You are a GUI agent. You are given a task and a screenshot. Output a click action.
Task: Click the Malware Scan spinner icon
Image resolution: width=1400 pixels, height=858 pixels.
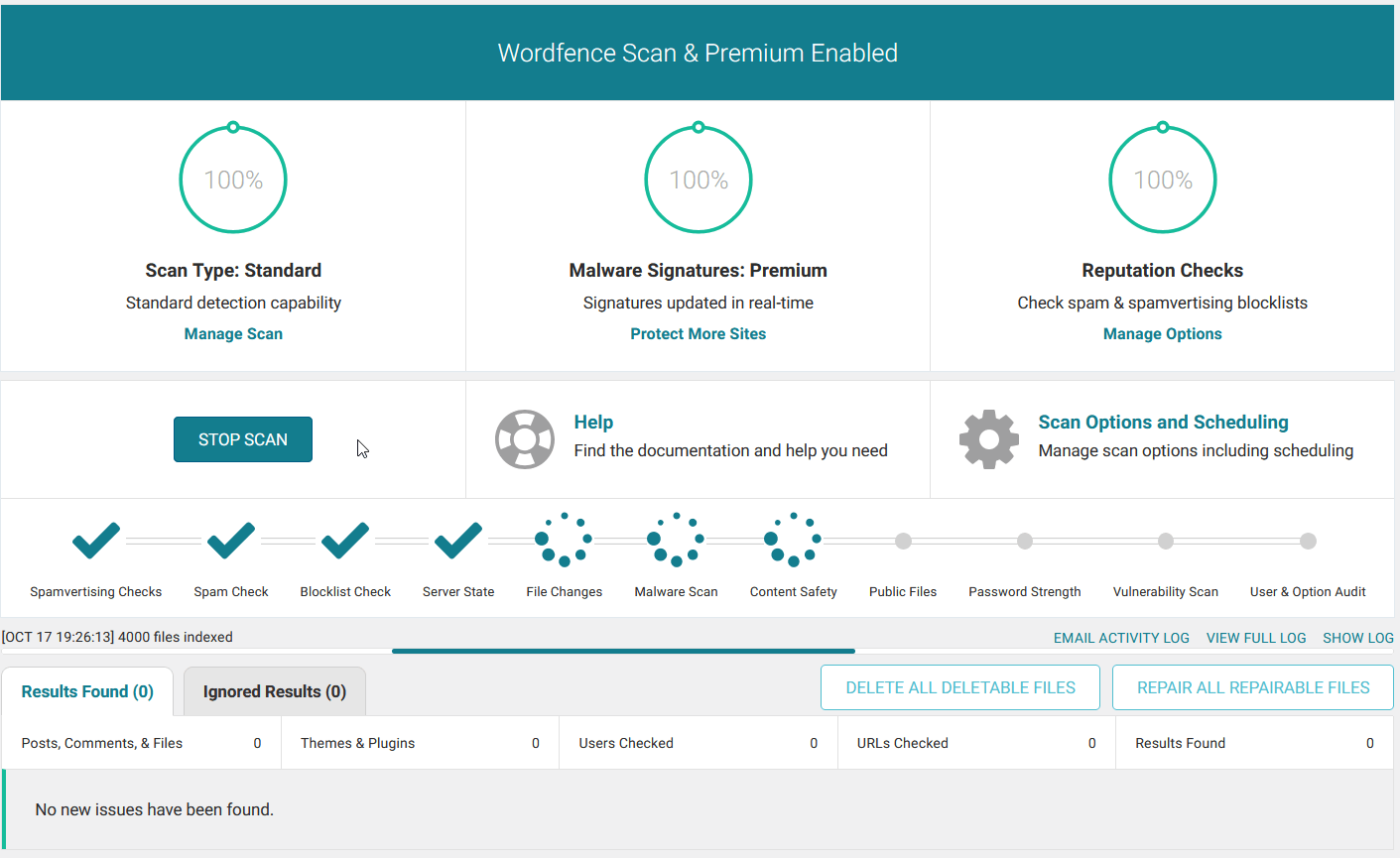point(676,540)
